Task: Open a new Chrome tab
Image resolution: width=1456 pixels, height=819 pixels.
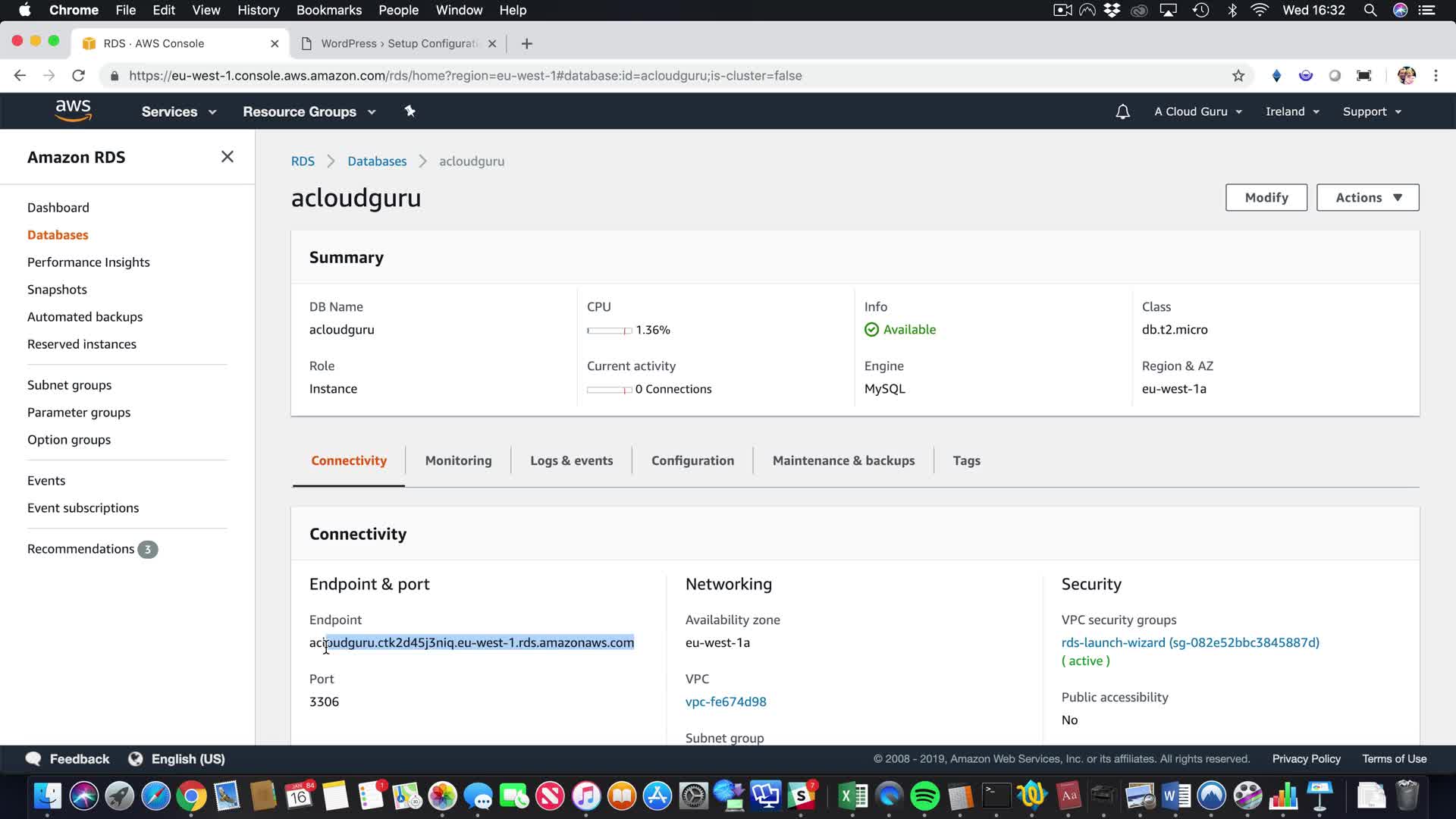Action: click(x=527, y=44)
